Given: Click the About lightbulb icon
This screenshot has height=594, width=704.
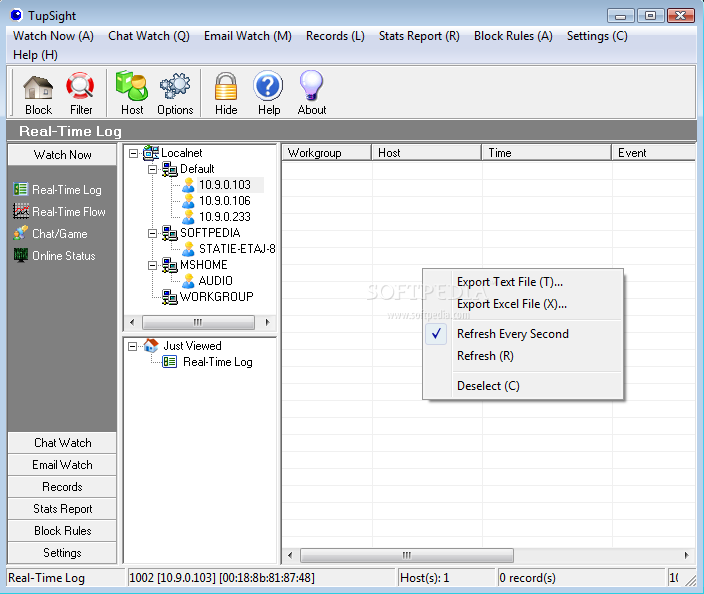Looking at the screenshot, I should click(312, 93).
